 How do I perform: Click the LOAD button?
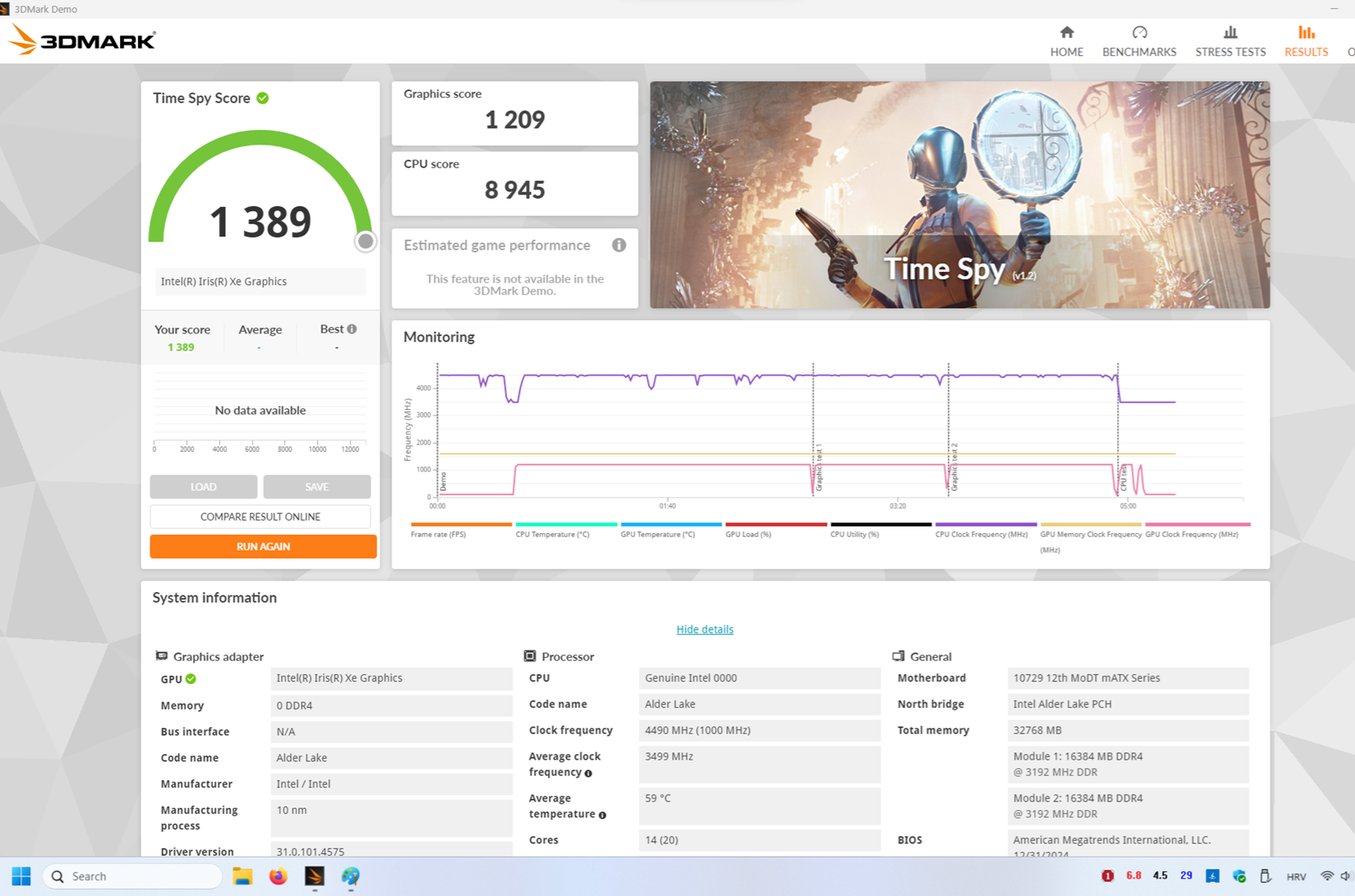pyautogui.click(x=203, y=487)
